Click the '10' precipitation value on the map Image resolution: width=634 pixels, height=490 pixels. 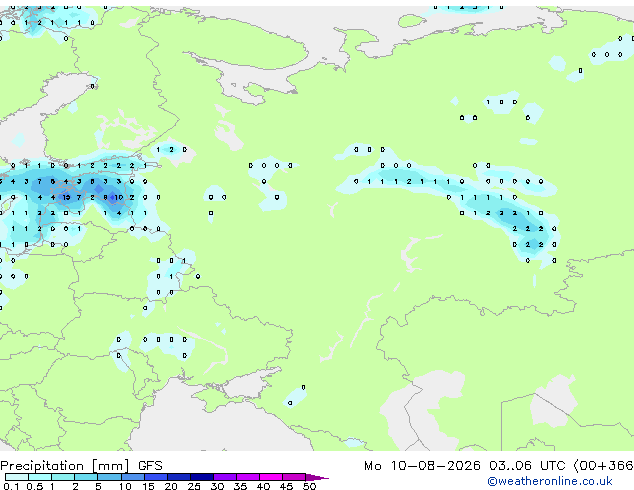(119, 197)
